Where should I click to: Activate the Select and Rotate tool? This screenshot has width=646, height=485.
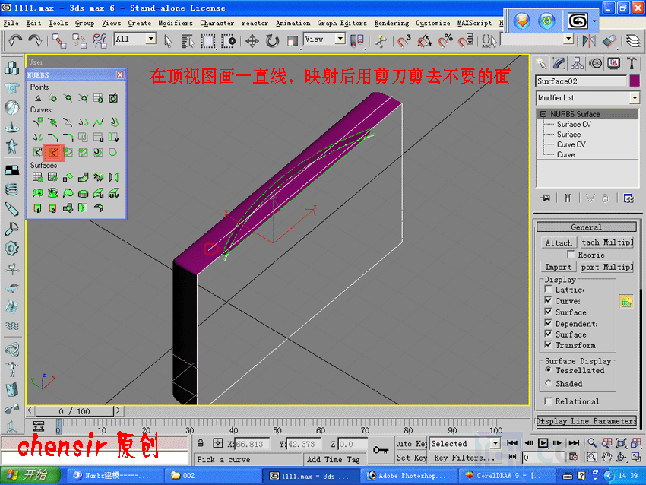pos(272,41)
